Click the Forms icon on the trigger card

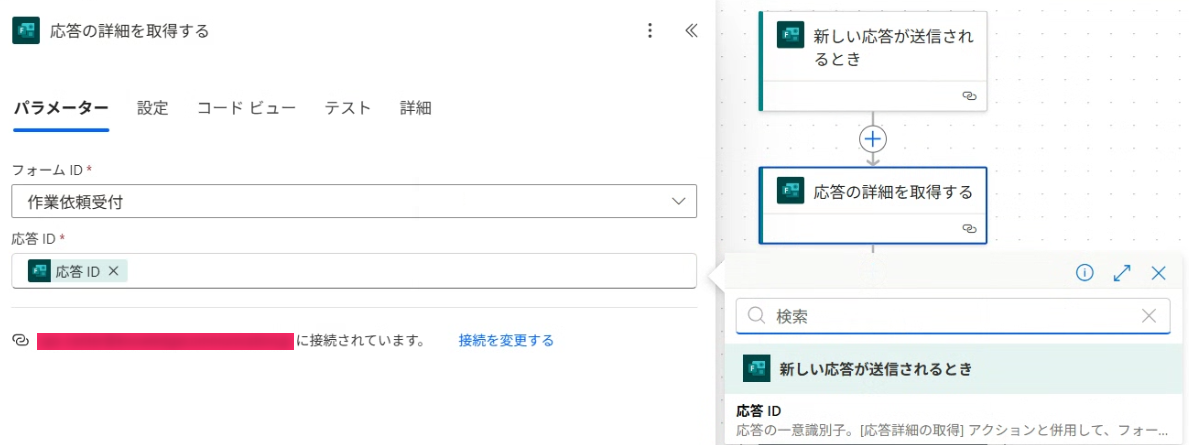tap(790, 35)
